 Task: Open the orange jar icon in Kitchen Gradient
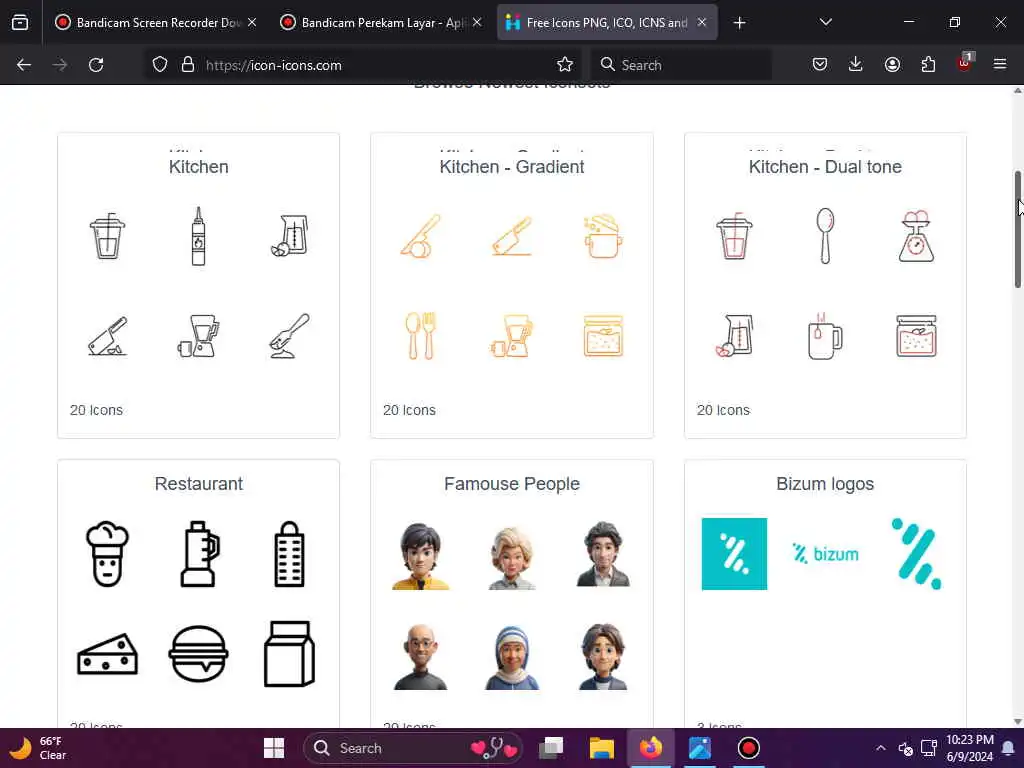pos(603,336)
